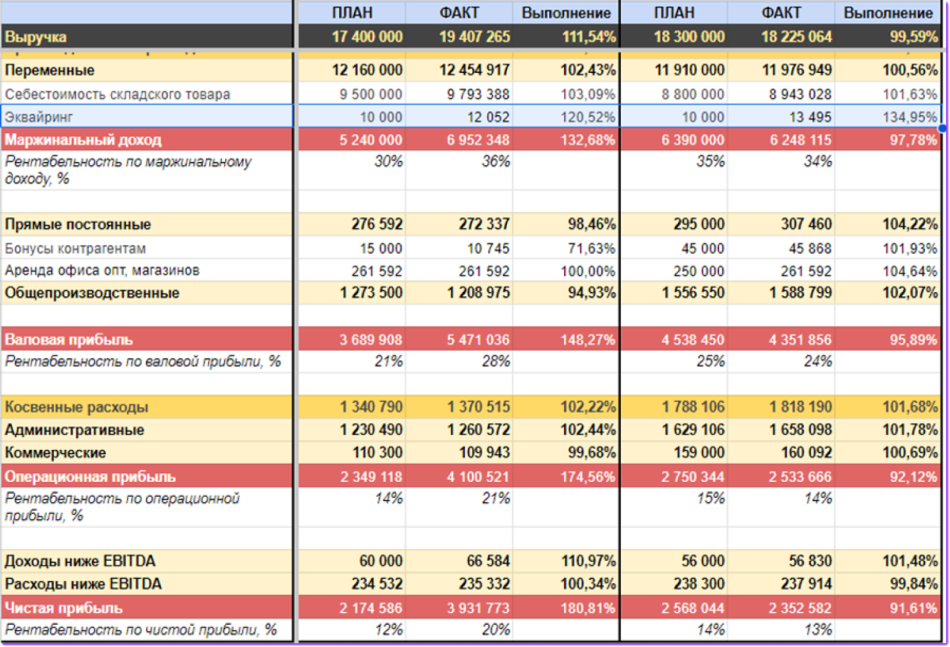
Task: Select the cell with value 19 407 265
Action: pos(460,37)
